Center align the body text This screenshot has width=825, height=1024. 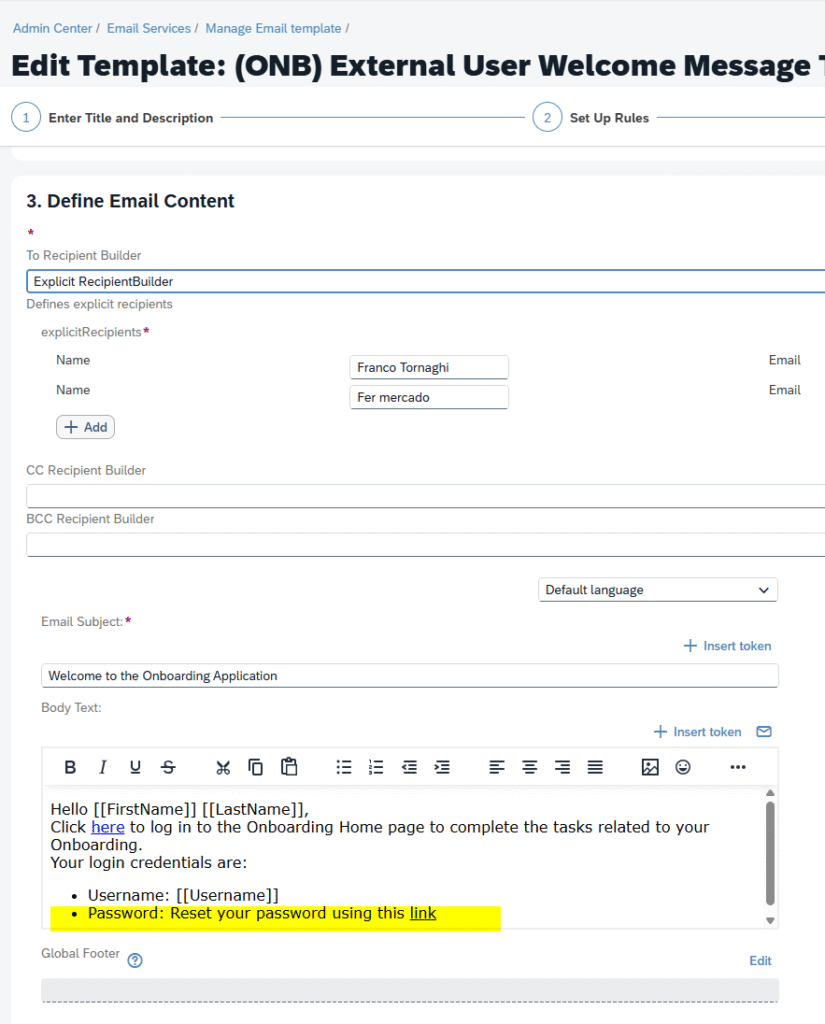[x=530, y=767]
